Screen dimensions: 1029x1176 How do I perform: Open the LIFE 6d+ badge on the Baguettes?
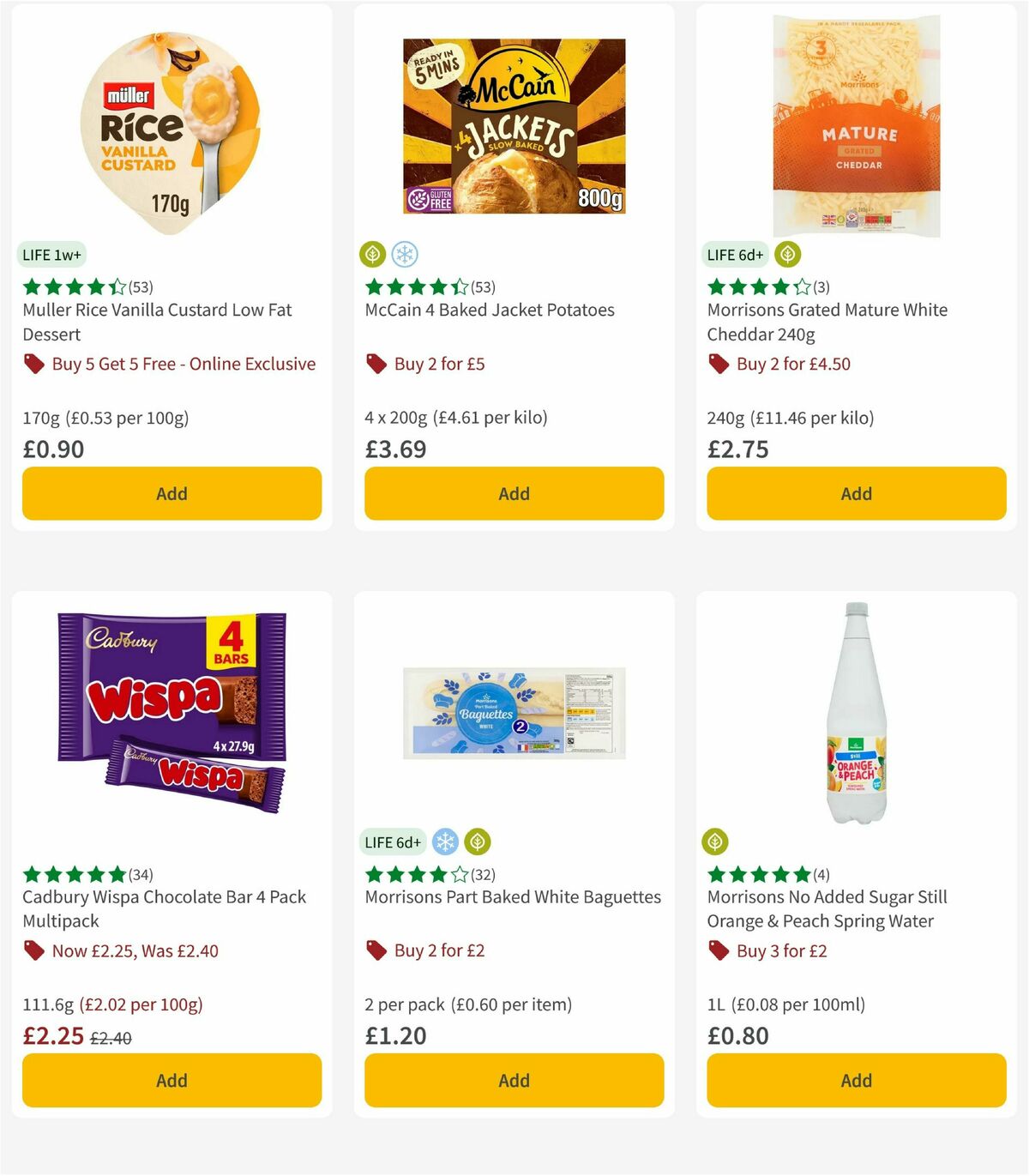click(x=391, y=843)
